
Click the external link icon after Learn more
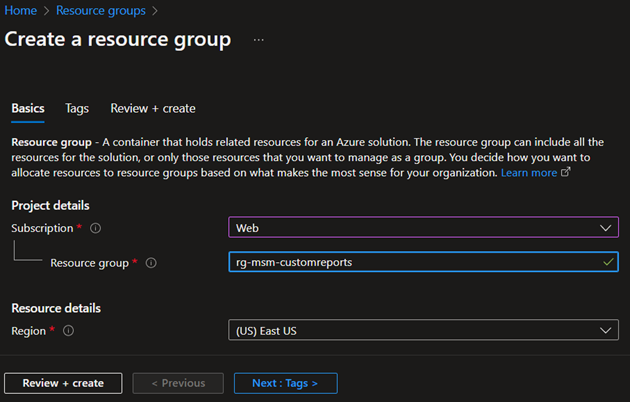click(x=566, y=173)
